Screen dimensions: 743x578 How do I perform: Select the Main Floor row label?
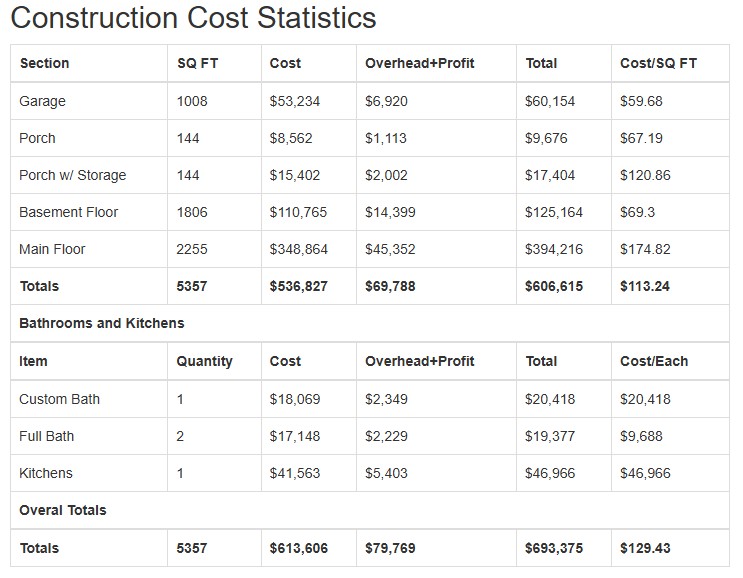pos(53,249)
